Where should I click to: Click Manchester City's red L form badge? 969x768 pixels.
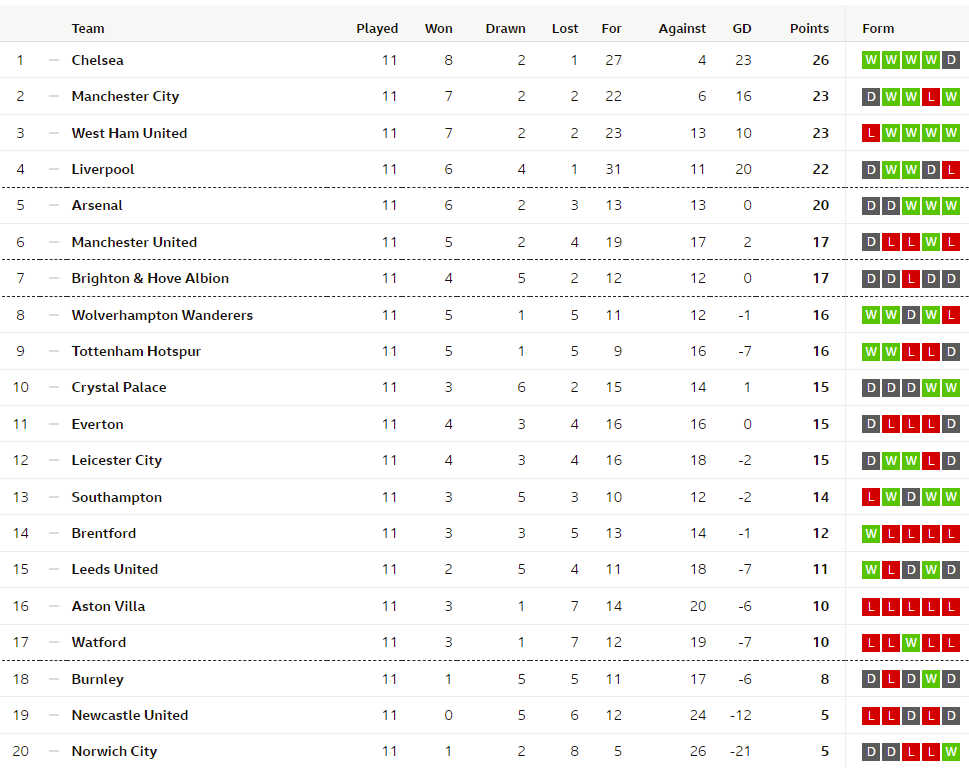931,96
